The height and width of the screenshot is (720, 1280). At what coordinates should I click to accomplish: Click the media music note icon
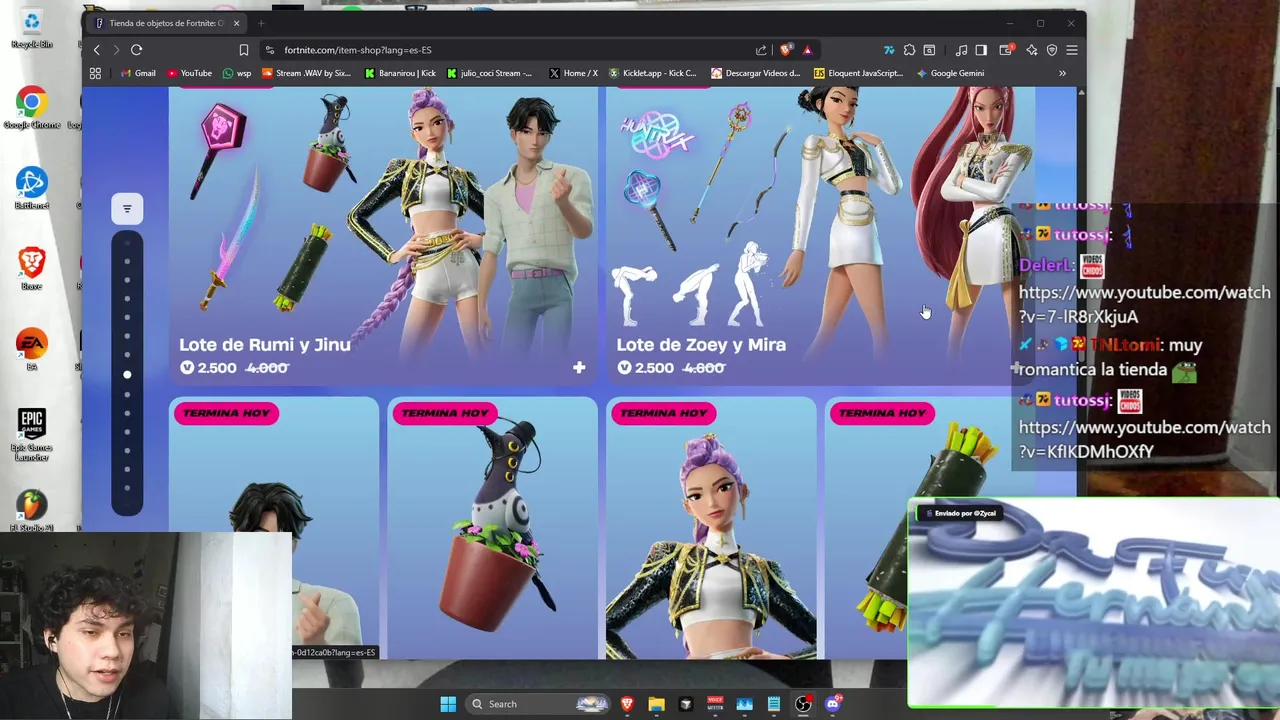click(961, 50)
